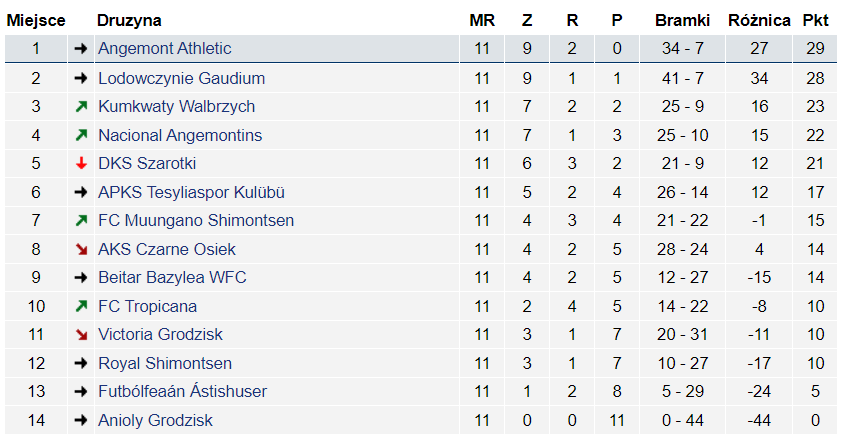Click the black arrow beside Anioly Grodzisk
The height and width of the screenshot is (447, 842).
point(81,421)
